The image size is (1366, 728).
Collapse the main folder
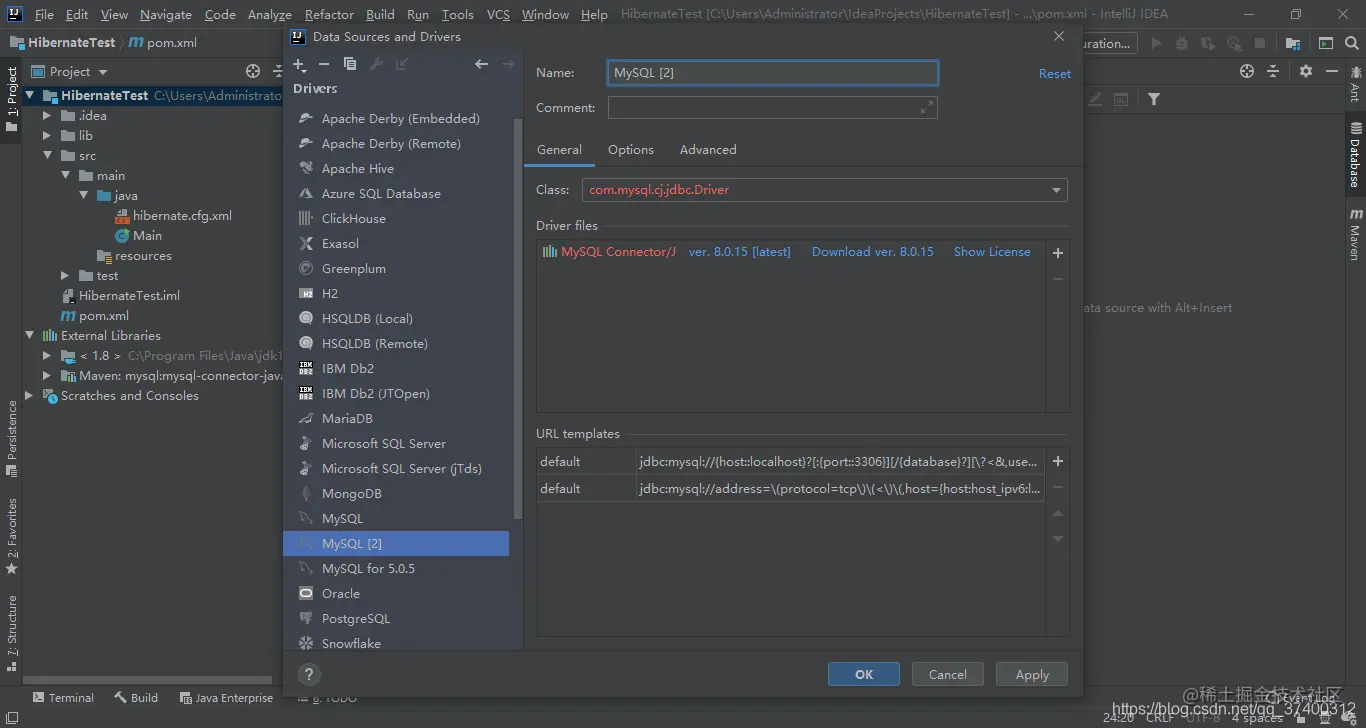65,176
